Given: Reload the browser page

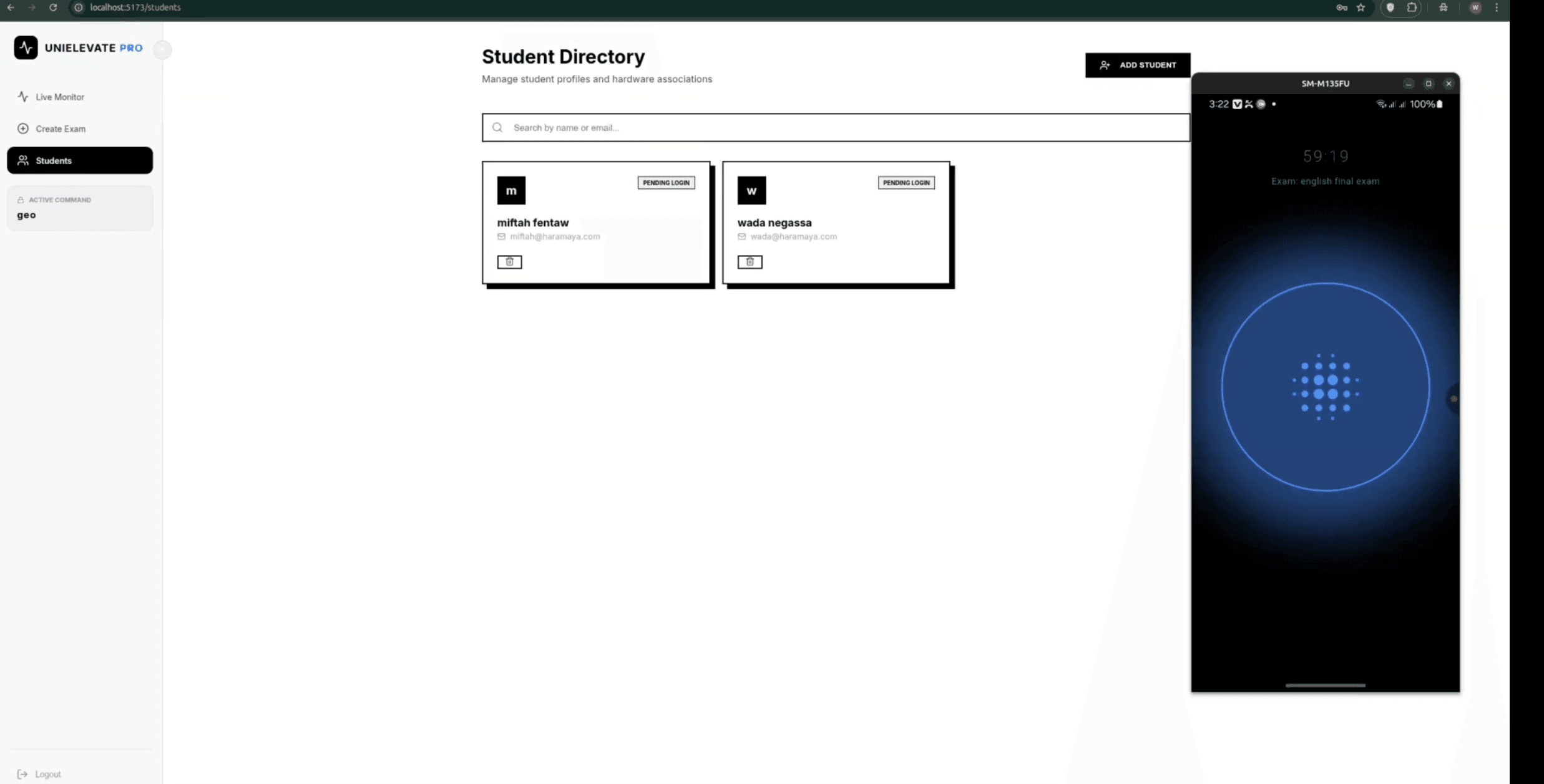Looking at the screenshot, I should 53,7.
